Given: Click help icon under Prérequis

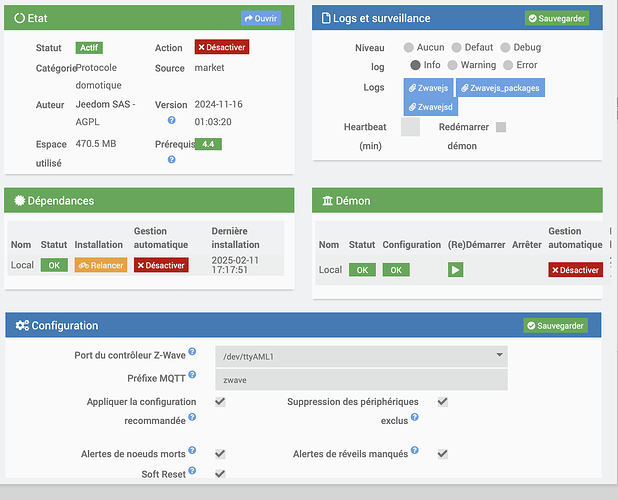Looking at the screenshot, I should pyautogui.click(x=171, y=160).
